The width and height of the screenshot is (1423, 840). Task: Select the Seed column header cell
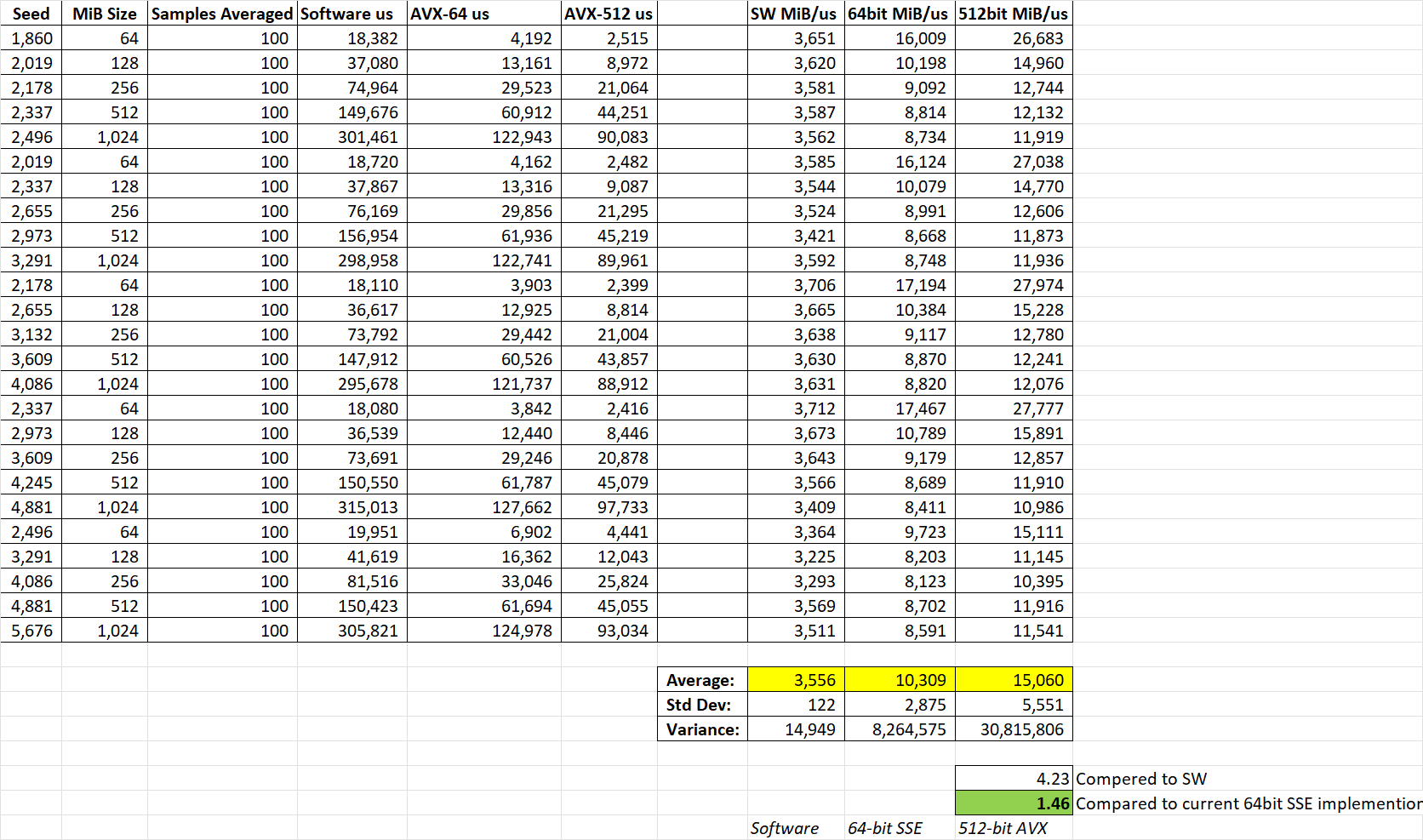[x=31, y=14]
